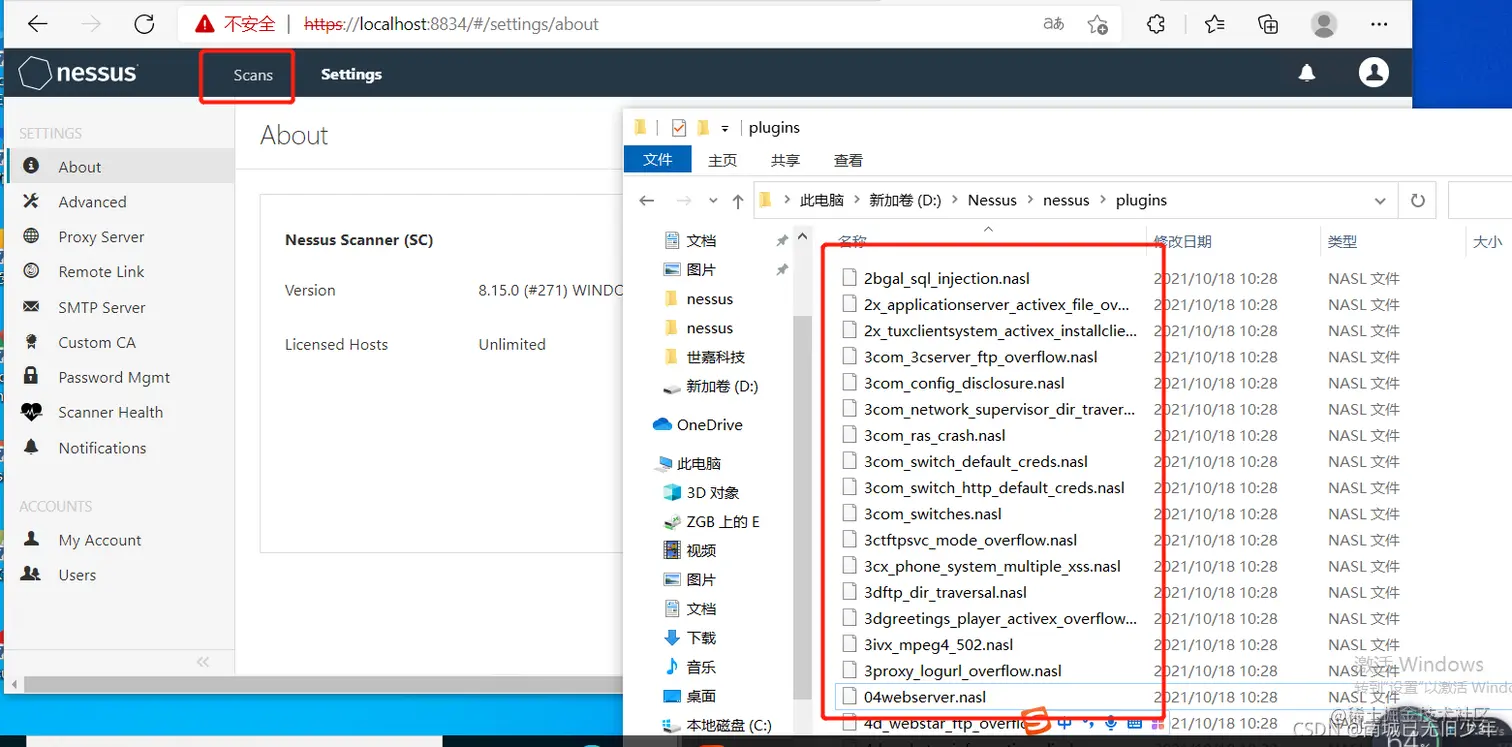Select file 04webserver.nasl
This screenshot has width=1512, height=747.
(x=925, y=697)
